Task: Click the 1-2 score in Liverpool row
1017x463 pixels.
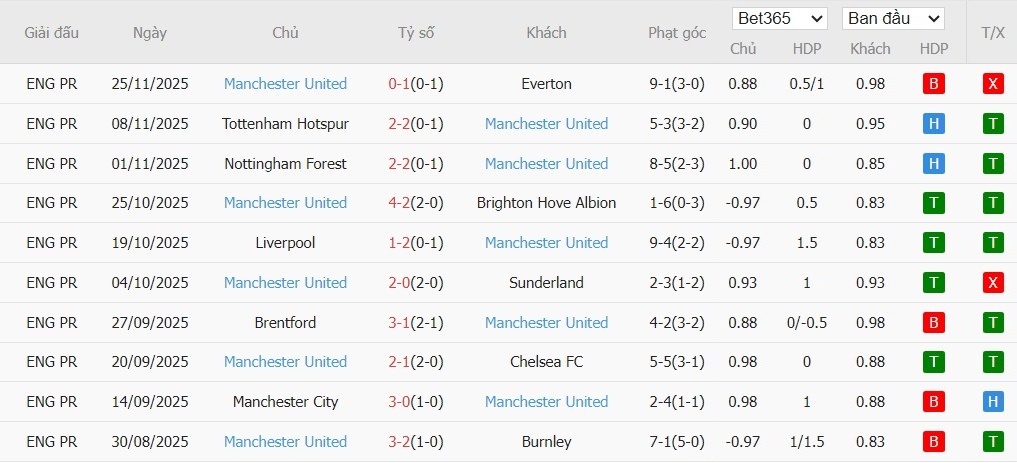Action: click(400, 243)
